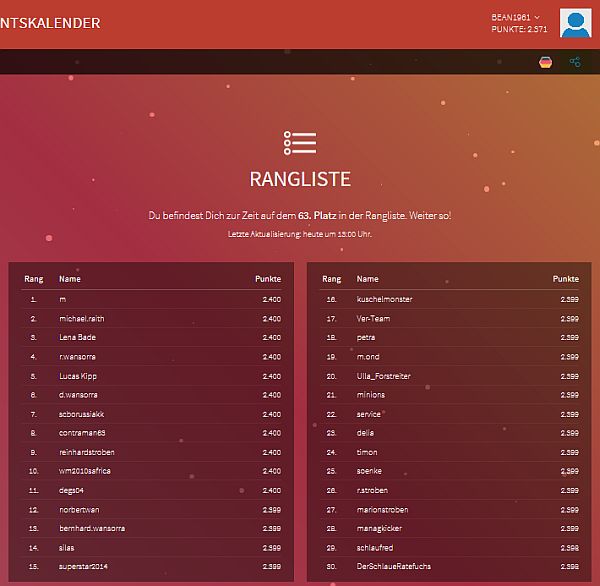This screenshot has height=586, width=600.
Task: Open the wm2010safrica entry at rank 10
Action: [85, 471]
